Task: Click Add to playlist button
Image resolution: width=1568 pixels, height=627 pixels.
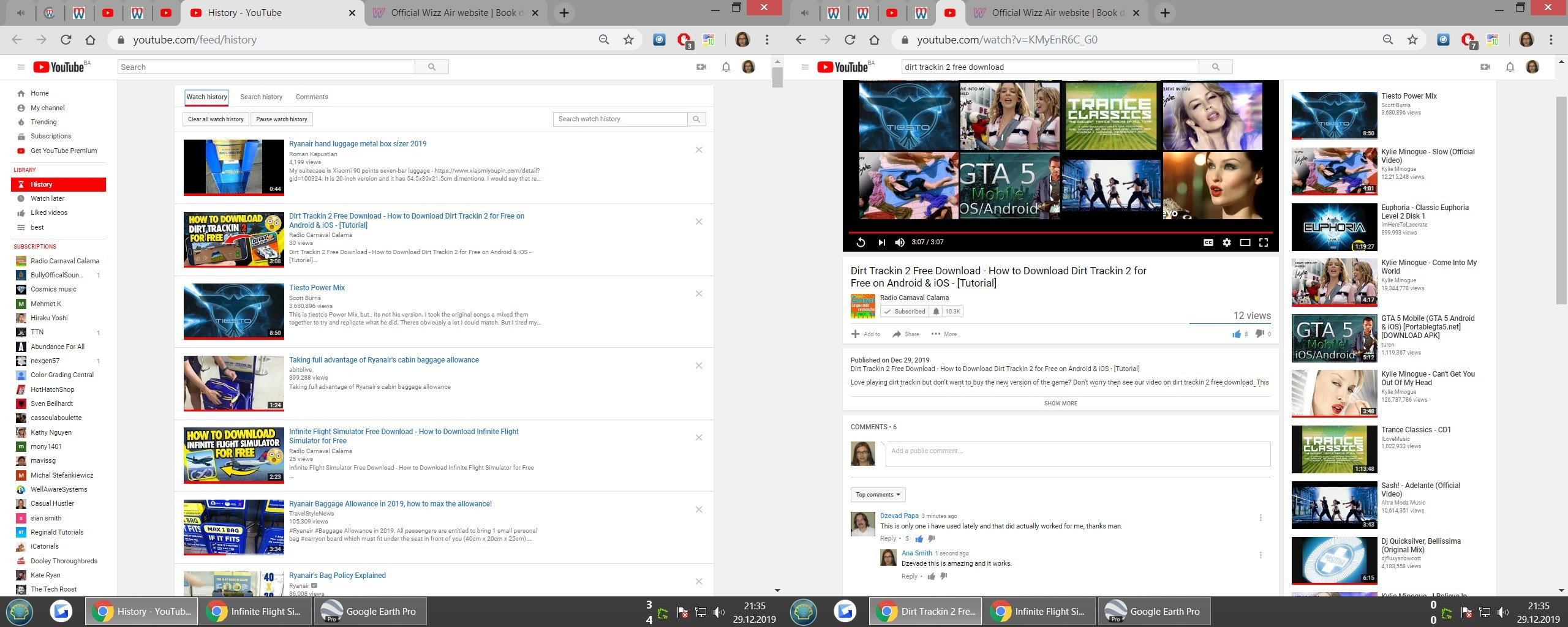Action: pos(865,334)
